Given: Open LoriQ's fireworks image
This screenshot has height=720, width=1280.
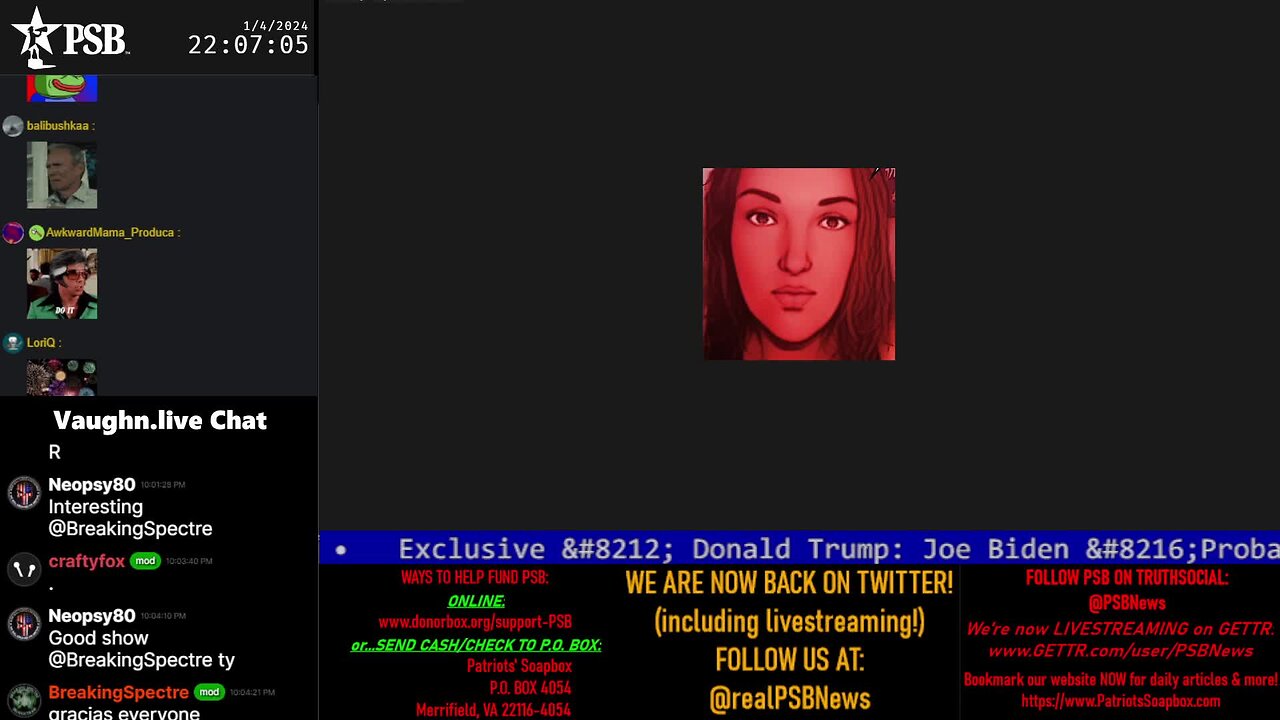Looking at the screenshot, I should (x=62, y=377).
